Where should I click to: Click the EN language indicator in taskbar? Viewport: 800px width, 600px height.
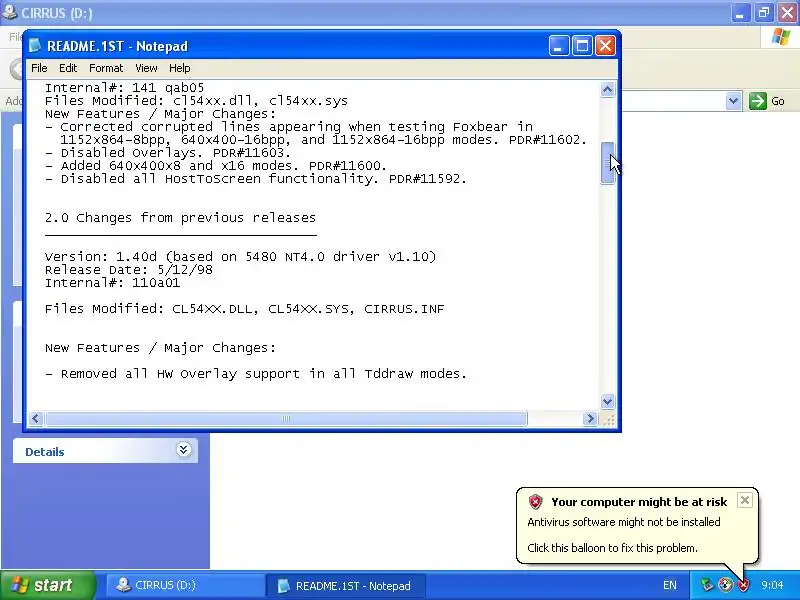[669, 585]
